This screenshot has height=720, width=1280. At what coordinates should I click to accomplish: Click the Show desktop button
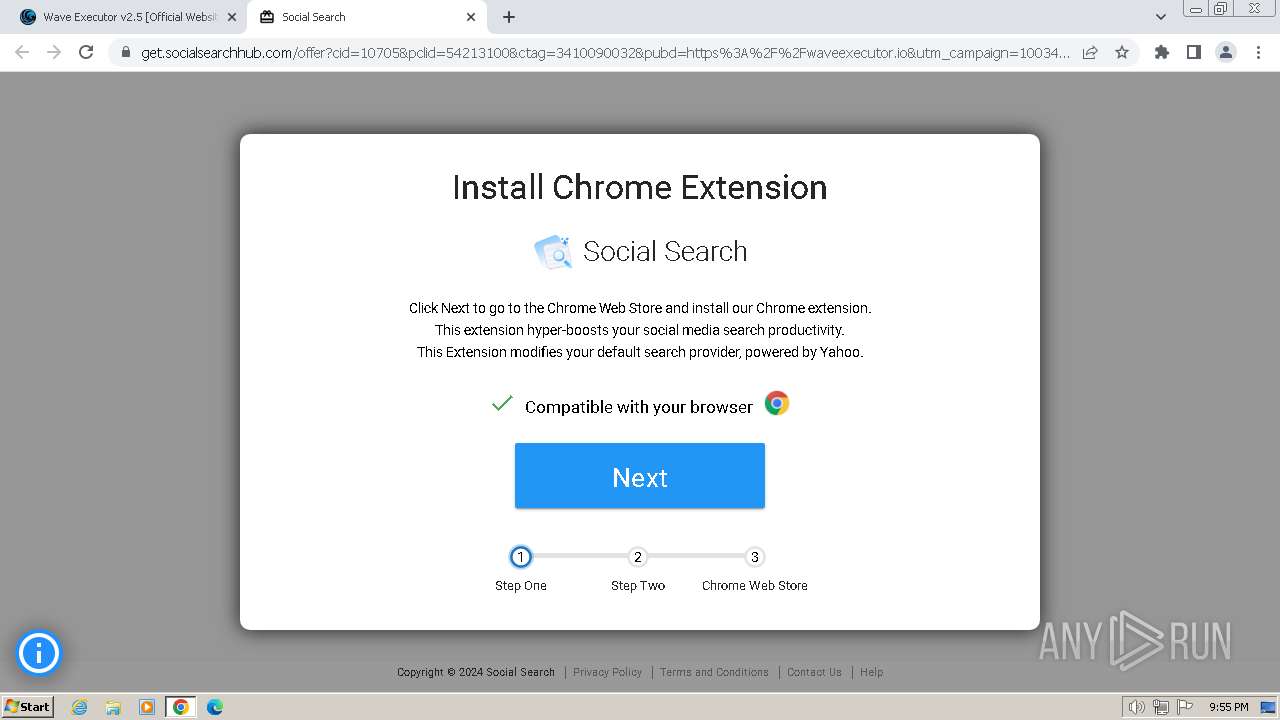(1269, 707)
